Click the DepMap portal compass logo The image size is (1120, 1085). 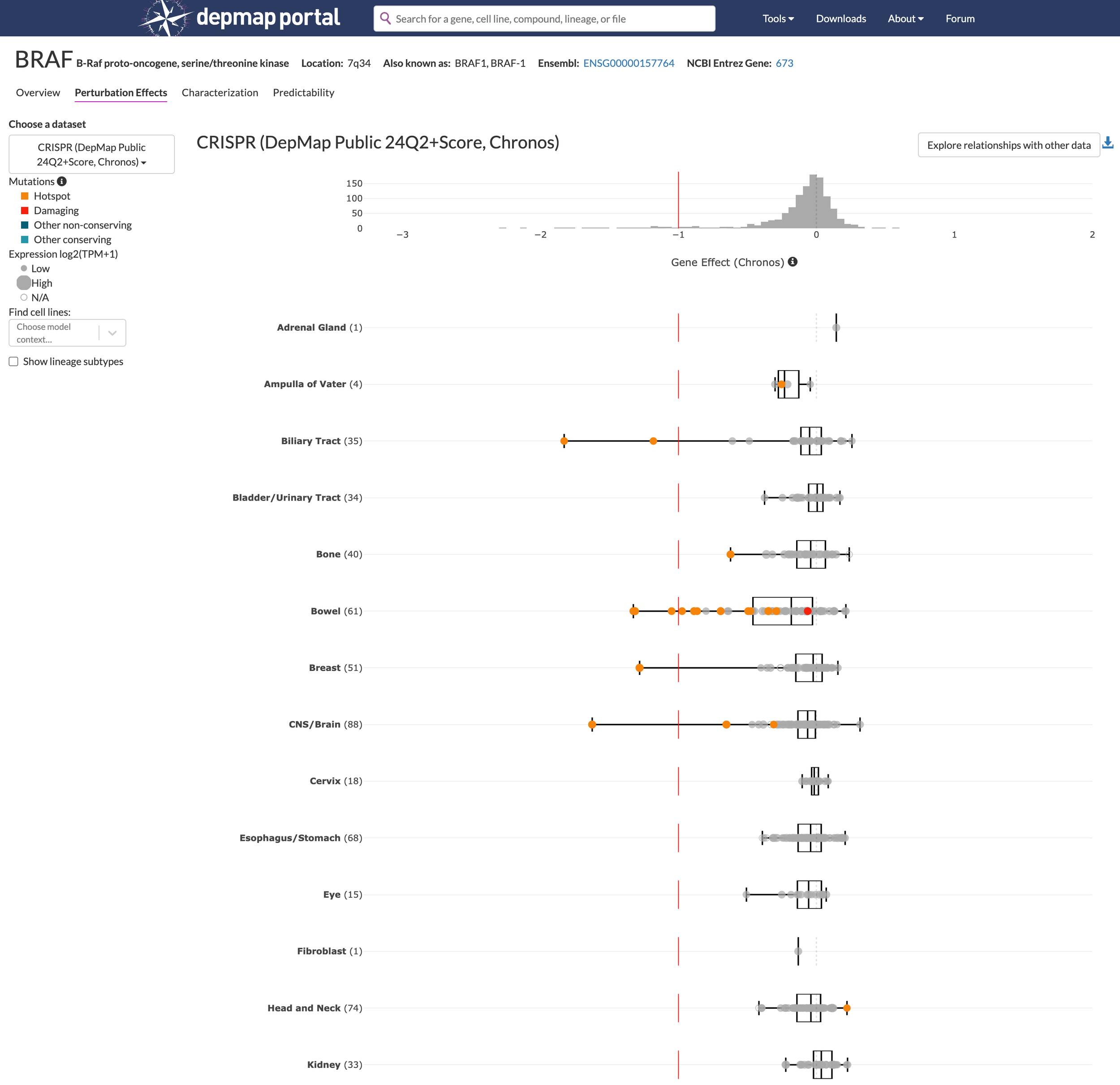pos(165,18)
